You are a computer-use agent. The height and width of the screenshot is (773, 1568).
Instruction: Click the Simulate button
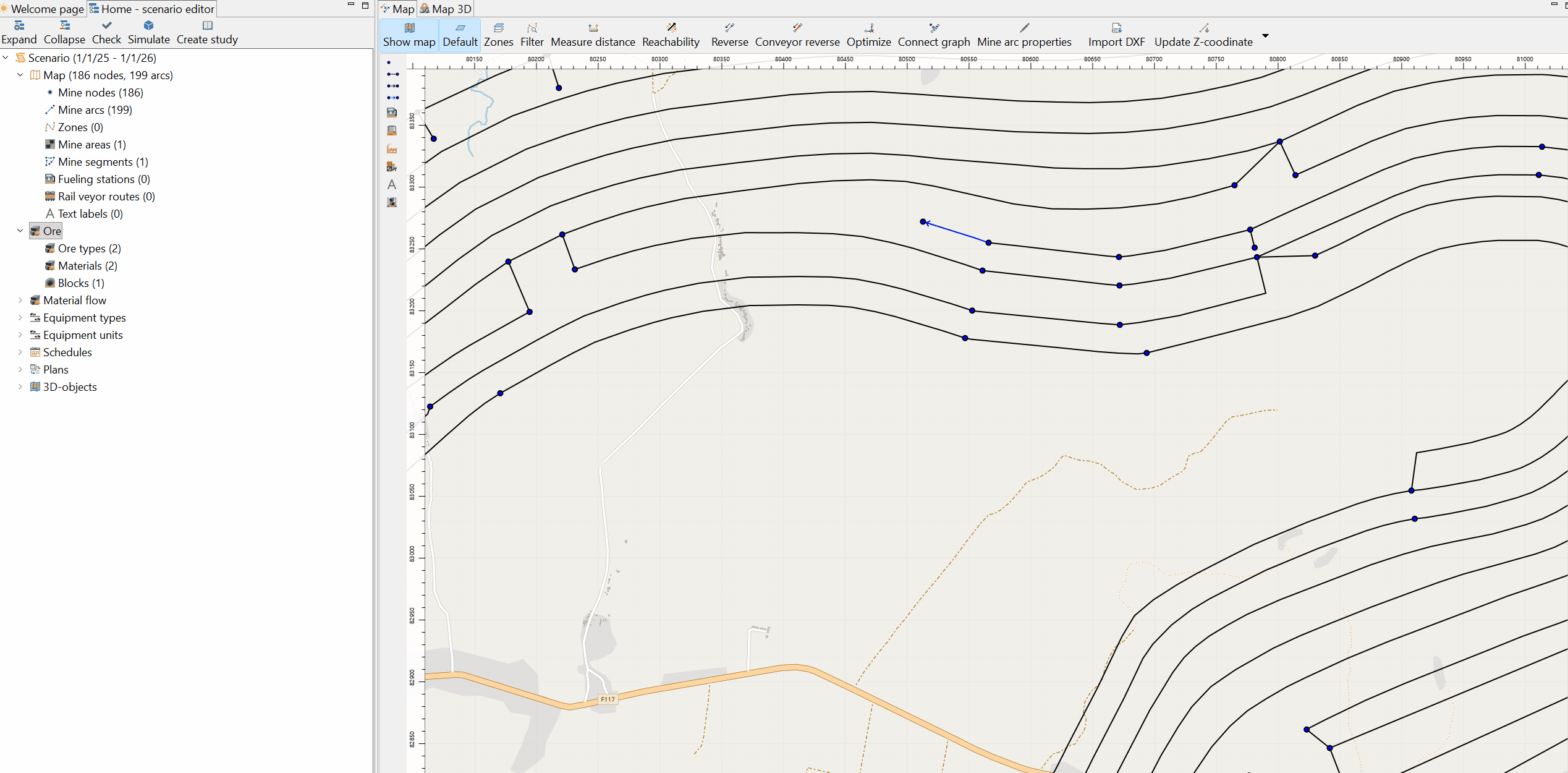[x=148, y=32]
